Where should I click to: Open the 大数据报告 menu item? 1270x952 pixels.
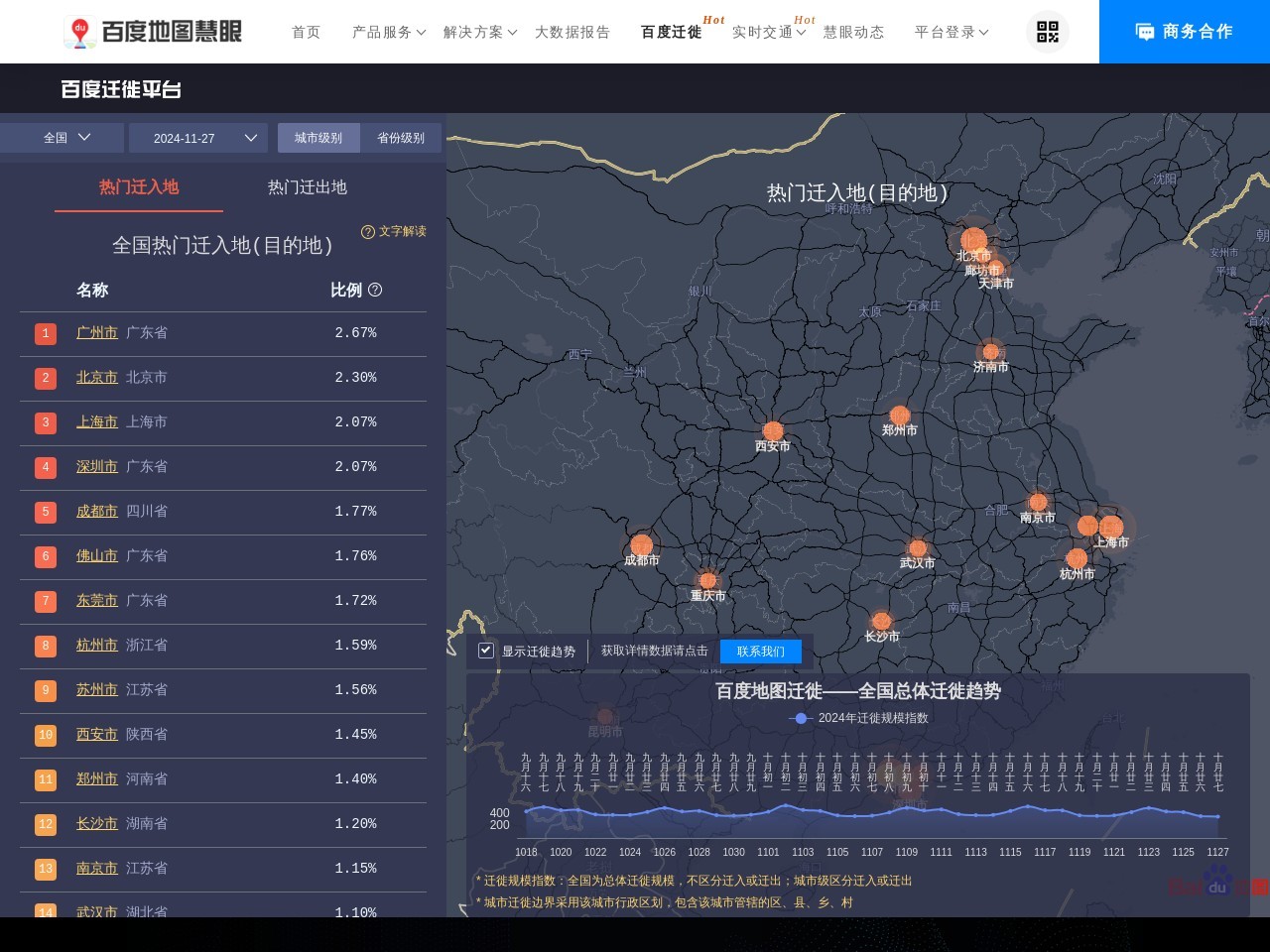tap(572, 32)
